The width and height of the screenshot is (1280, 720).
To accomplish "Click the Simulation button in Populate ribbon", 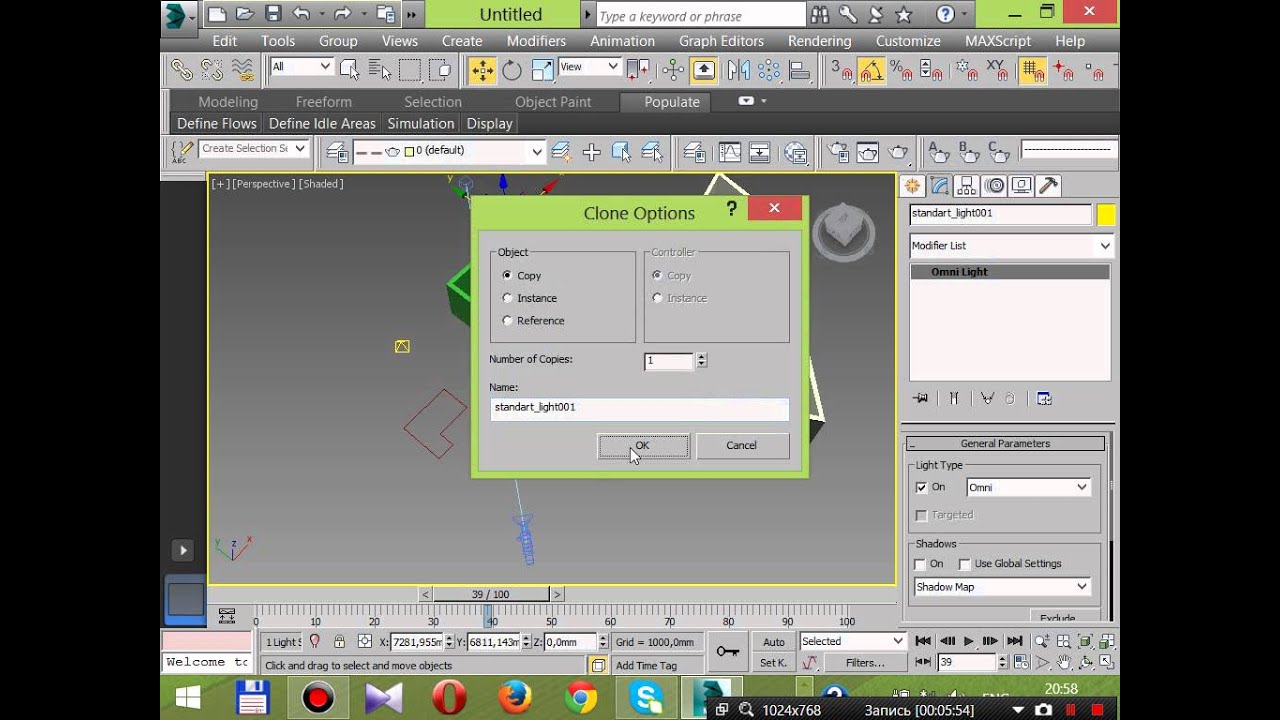I will (421, 124).
